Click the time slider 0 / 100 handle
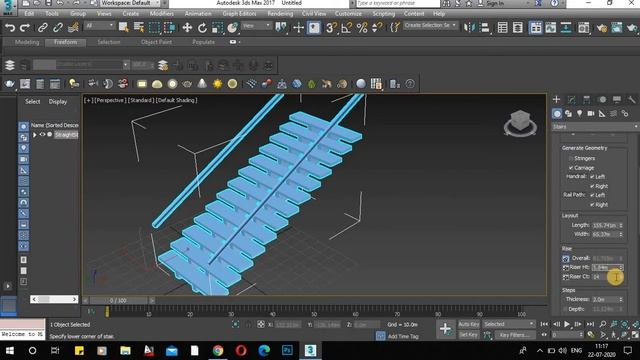 click(x=118, y=300)
